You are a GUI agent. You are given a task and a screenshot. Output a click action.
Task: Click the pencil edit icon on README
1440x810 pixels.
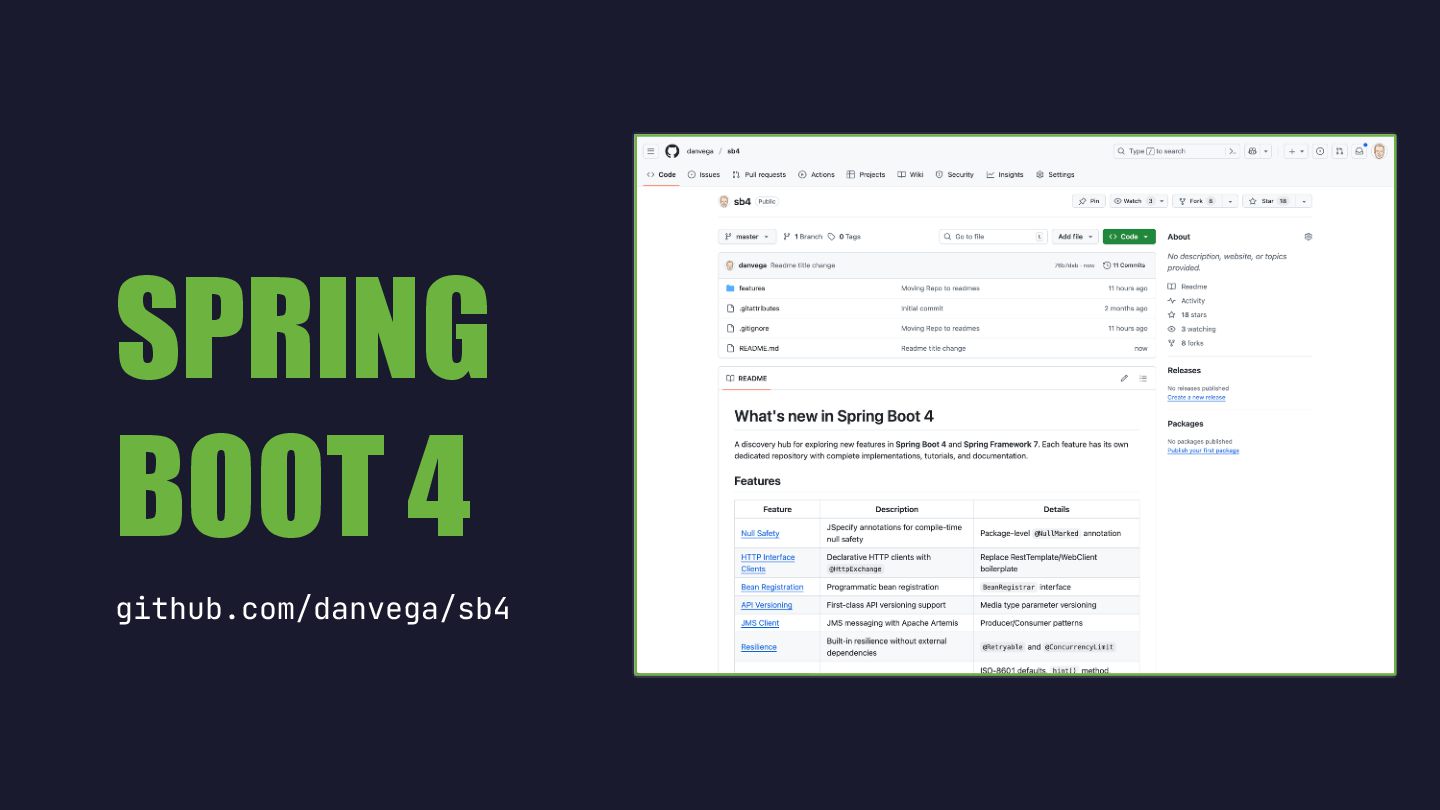pos(1124,378)
